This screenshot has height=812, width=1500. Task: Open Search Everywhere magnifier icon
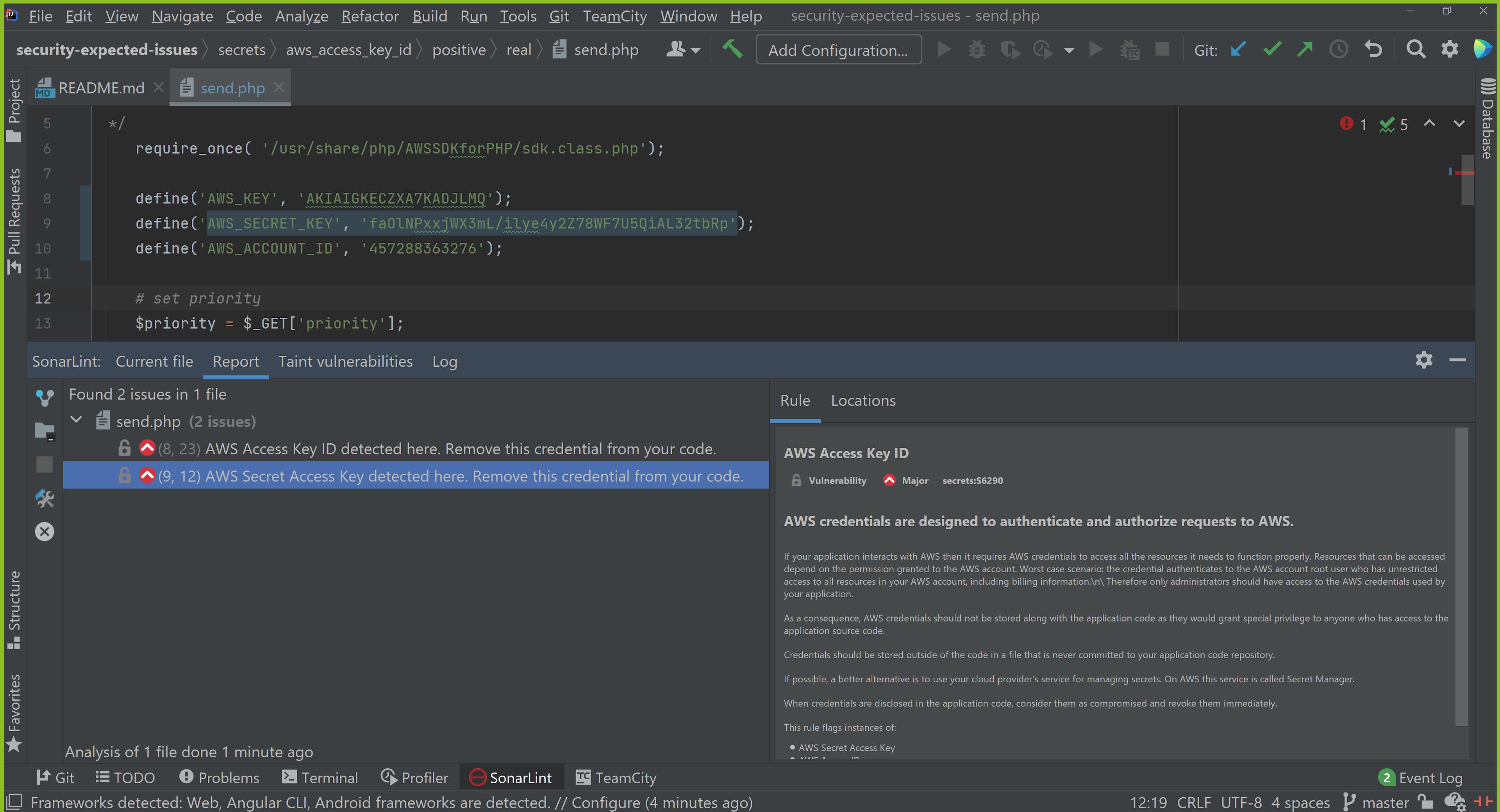[1416, 50]
